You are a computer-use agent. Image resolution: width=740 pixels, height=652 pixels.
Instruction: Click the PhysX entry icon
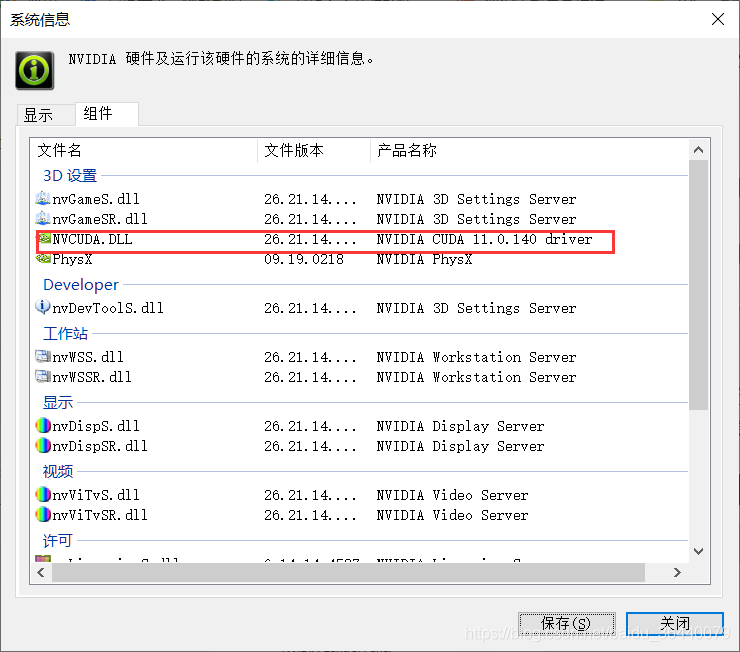click(43, 259)
